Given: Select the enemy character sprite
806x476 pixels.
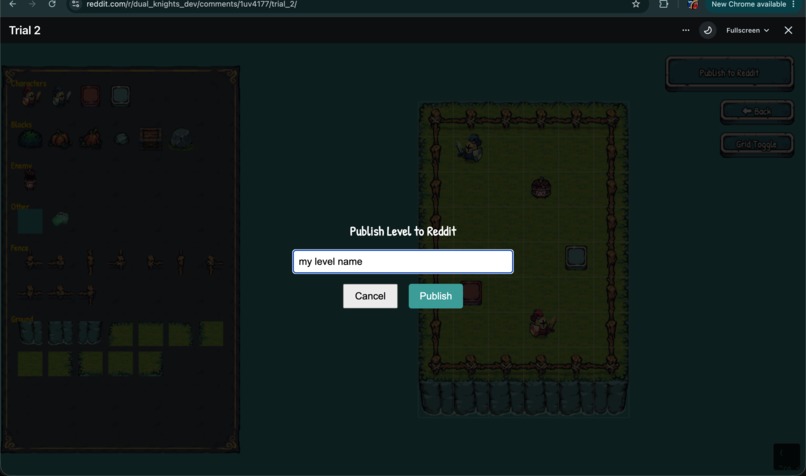Looking at the screenshot, I should [x=30, y=180].
